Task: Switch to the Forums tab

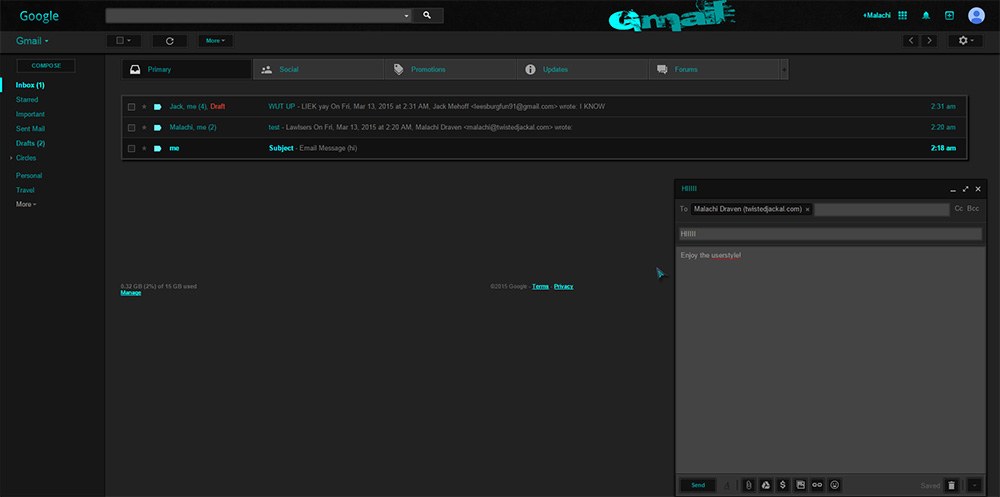Action: tap(714, 70)
